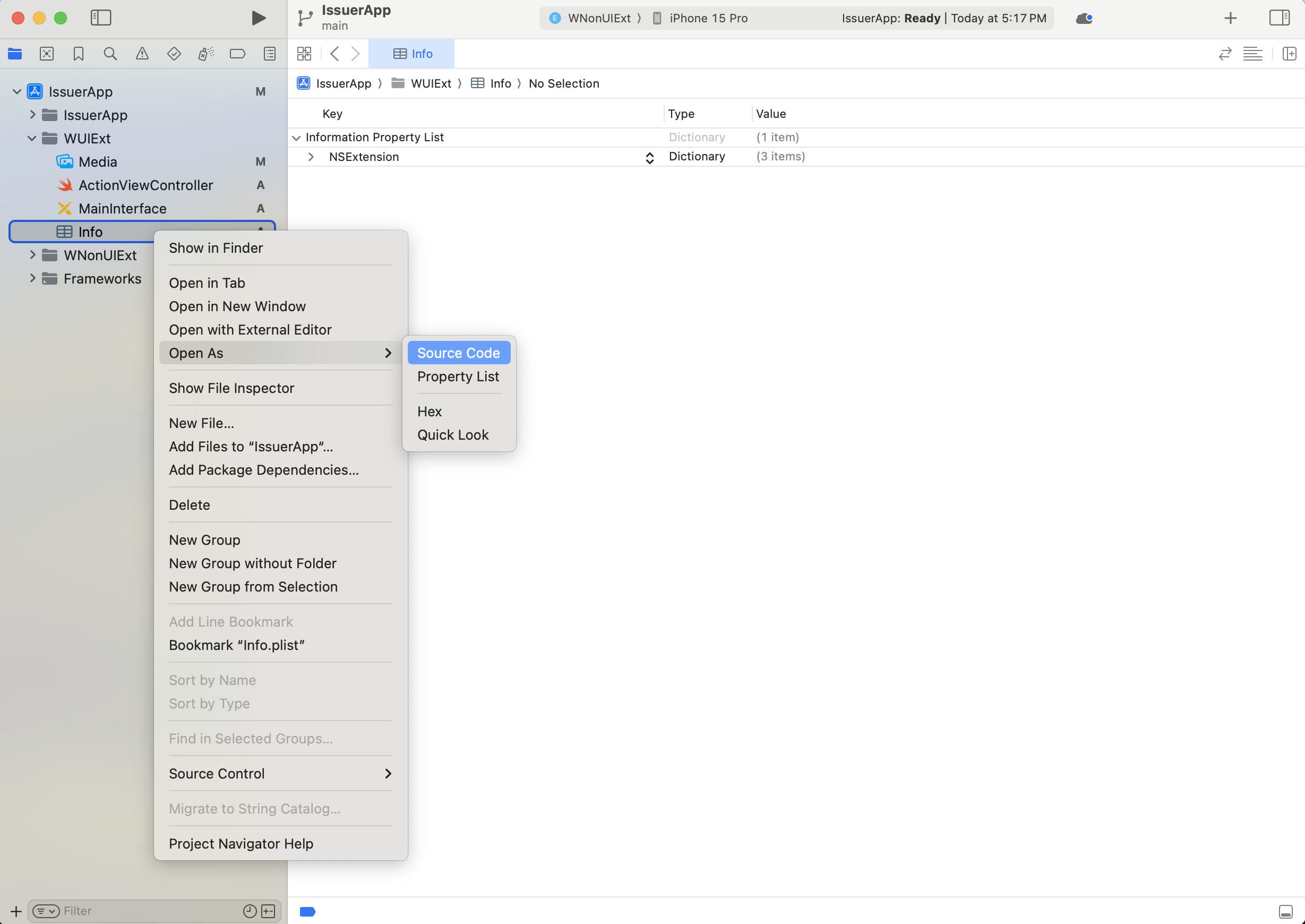Add new item with plus at navigator bottom
This screenshot has width=1305, height=924.
[16, 911]
